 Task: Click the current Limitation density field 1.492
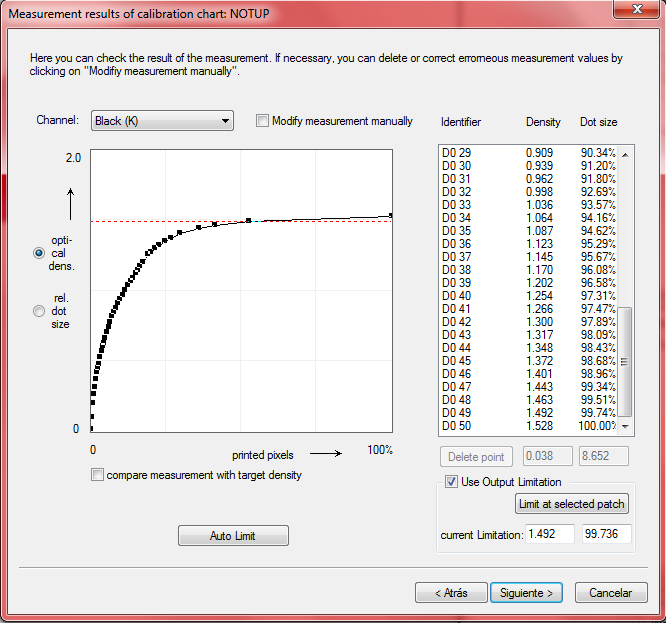[x=550, y=534]
